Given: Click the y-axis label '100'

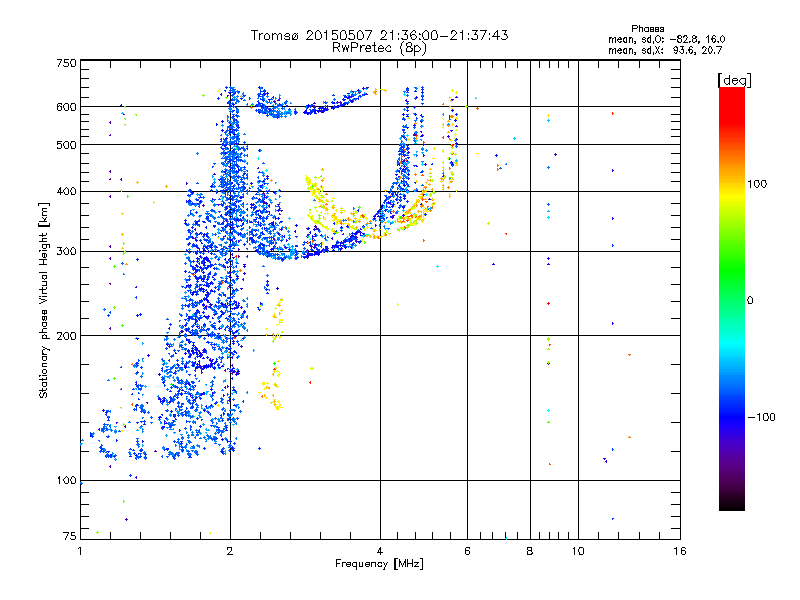Looking at the screenshot, I should [x=66, y=481].
